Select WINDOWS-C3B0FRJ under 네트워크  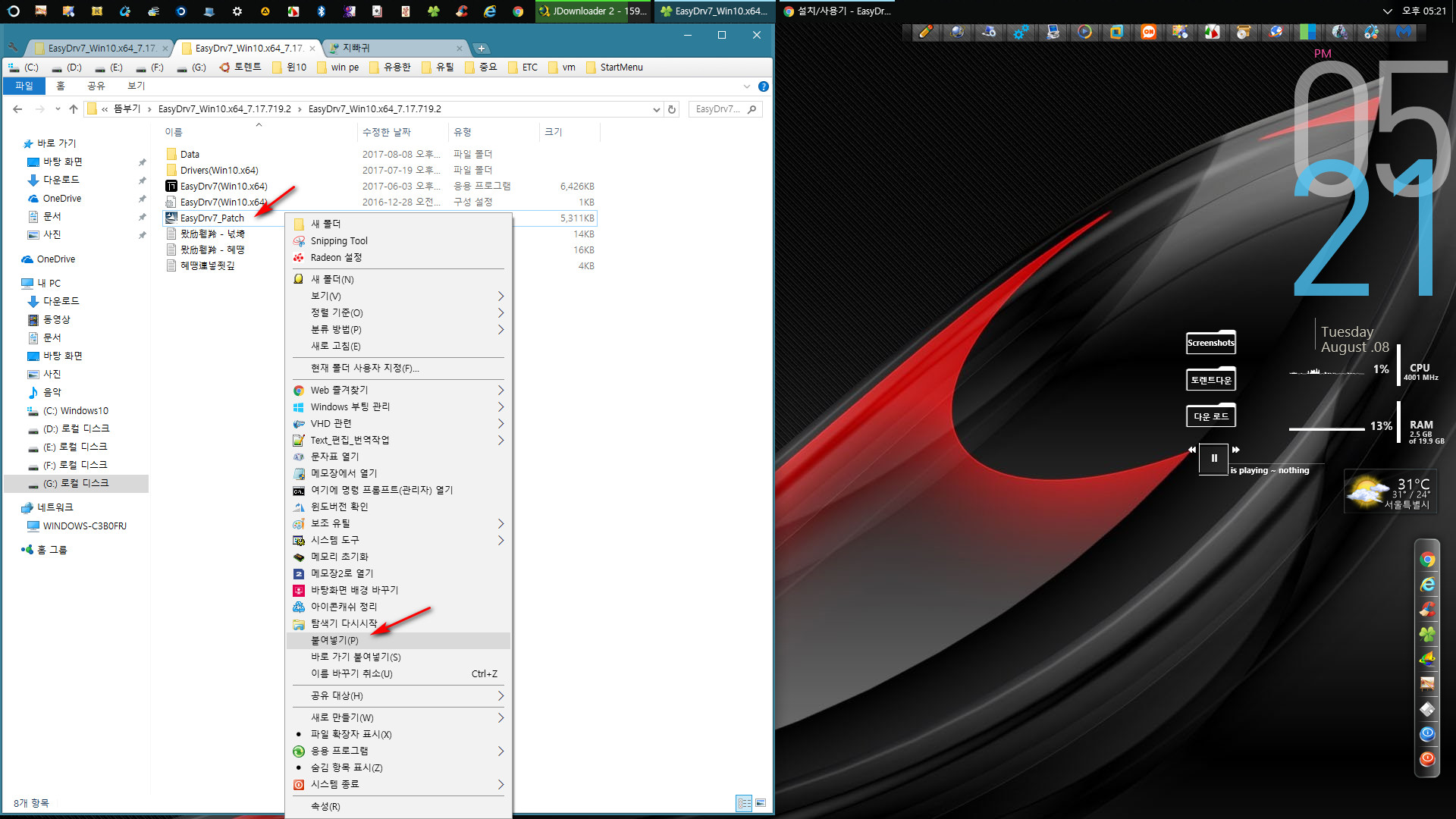(x=84, y=526)
